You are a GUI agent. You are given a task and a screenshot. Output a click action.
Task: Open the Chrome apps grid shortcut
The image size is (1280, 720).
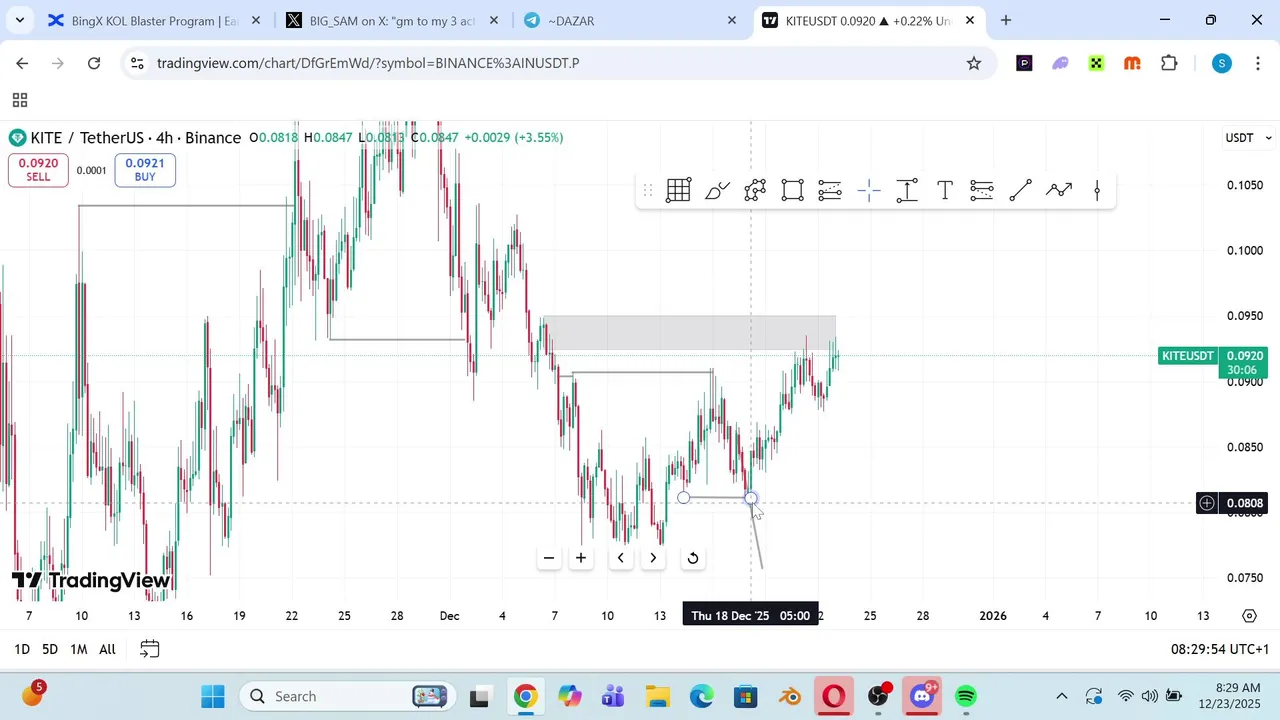[x=19, y=100]
